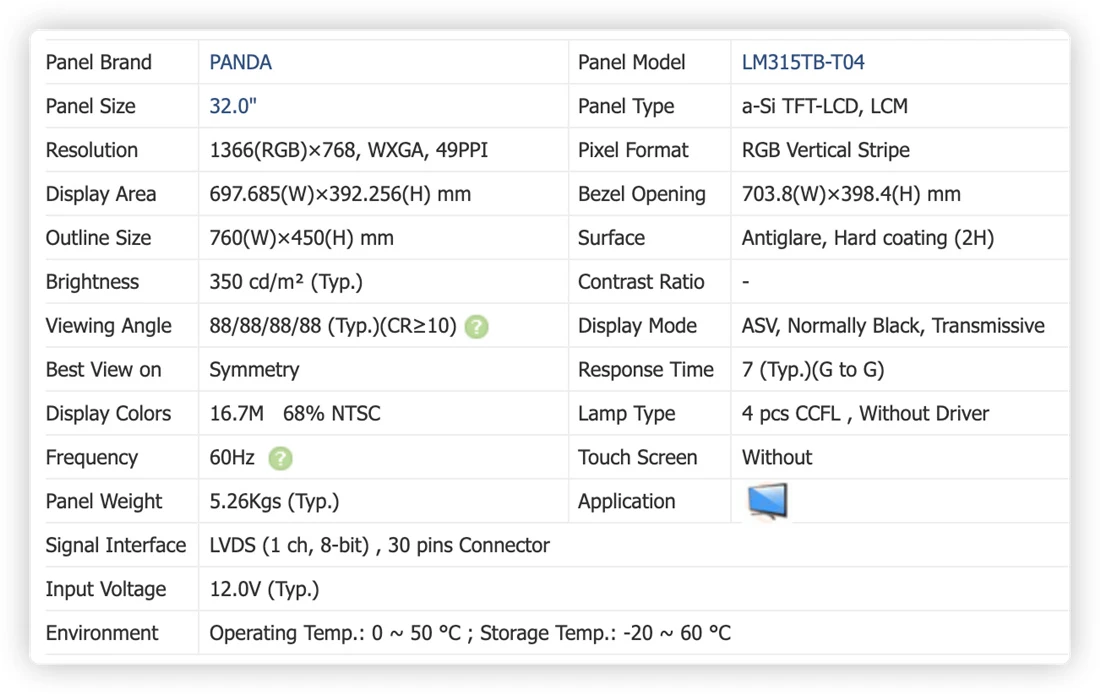
Task: Click the Display Mode ASV value
Action: (893, 326)
